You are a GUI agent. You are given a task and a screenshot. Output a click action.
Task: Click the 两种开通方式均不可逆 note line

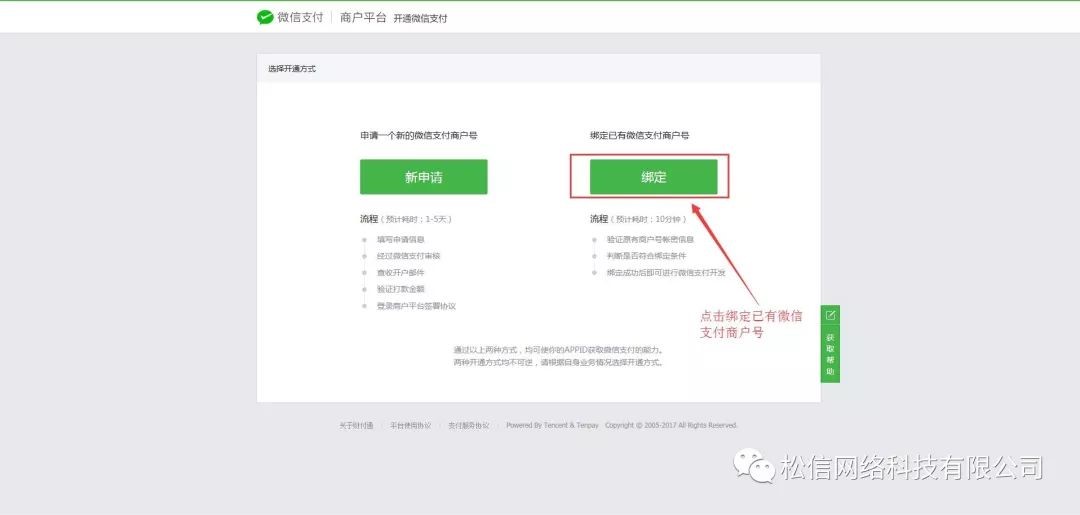click(x=559, y=362)
